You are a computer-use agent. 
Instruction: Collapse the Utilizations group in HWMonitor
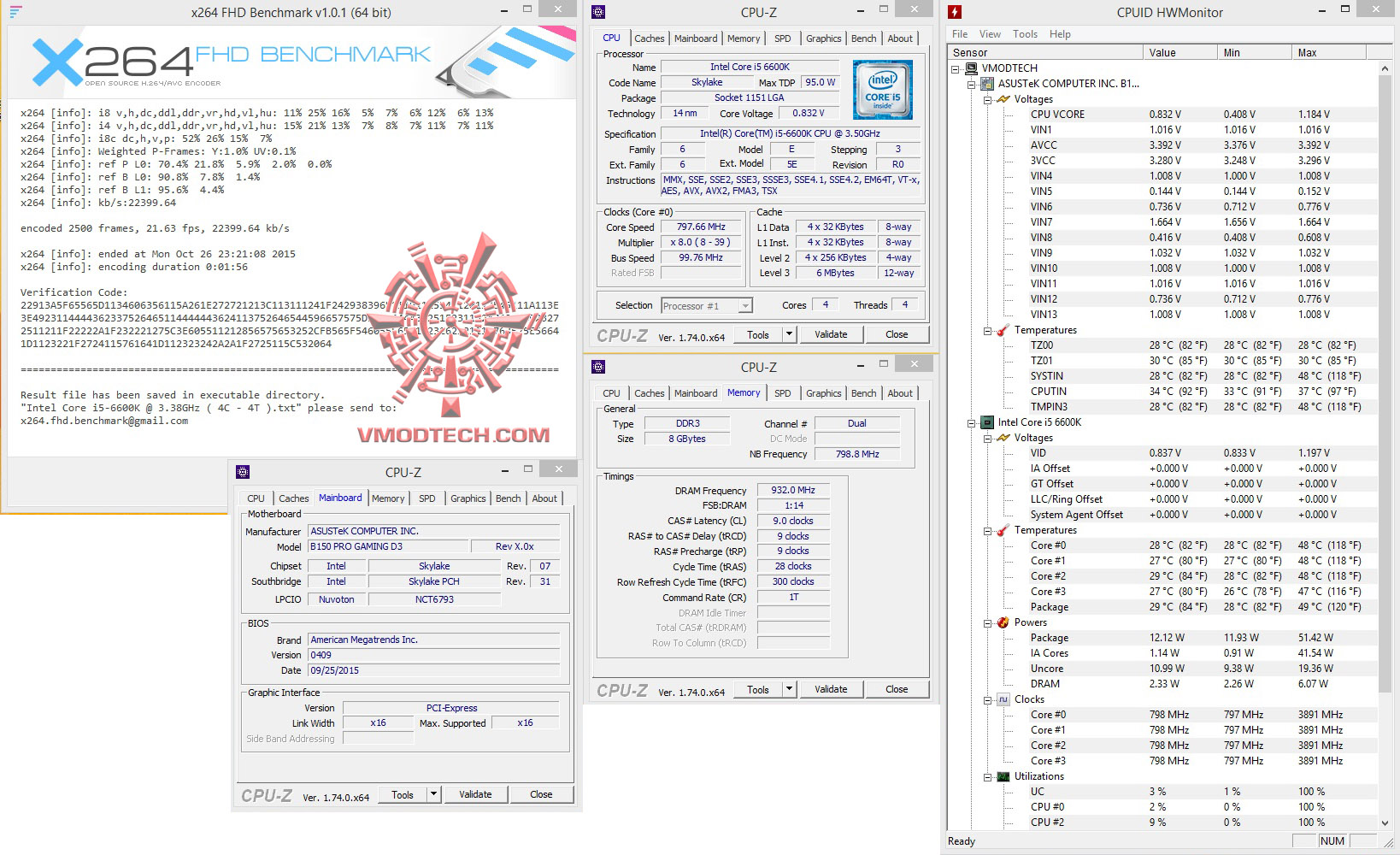click(x=987, y=777)
